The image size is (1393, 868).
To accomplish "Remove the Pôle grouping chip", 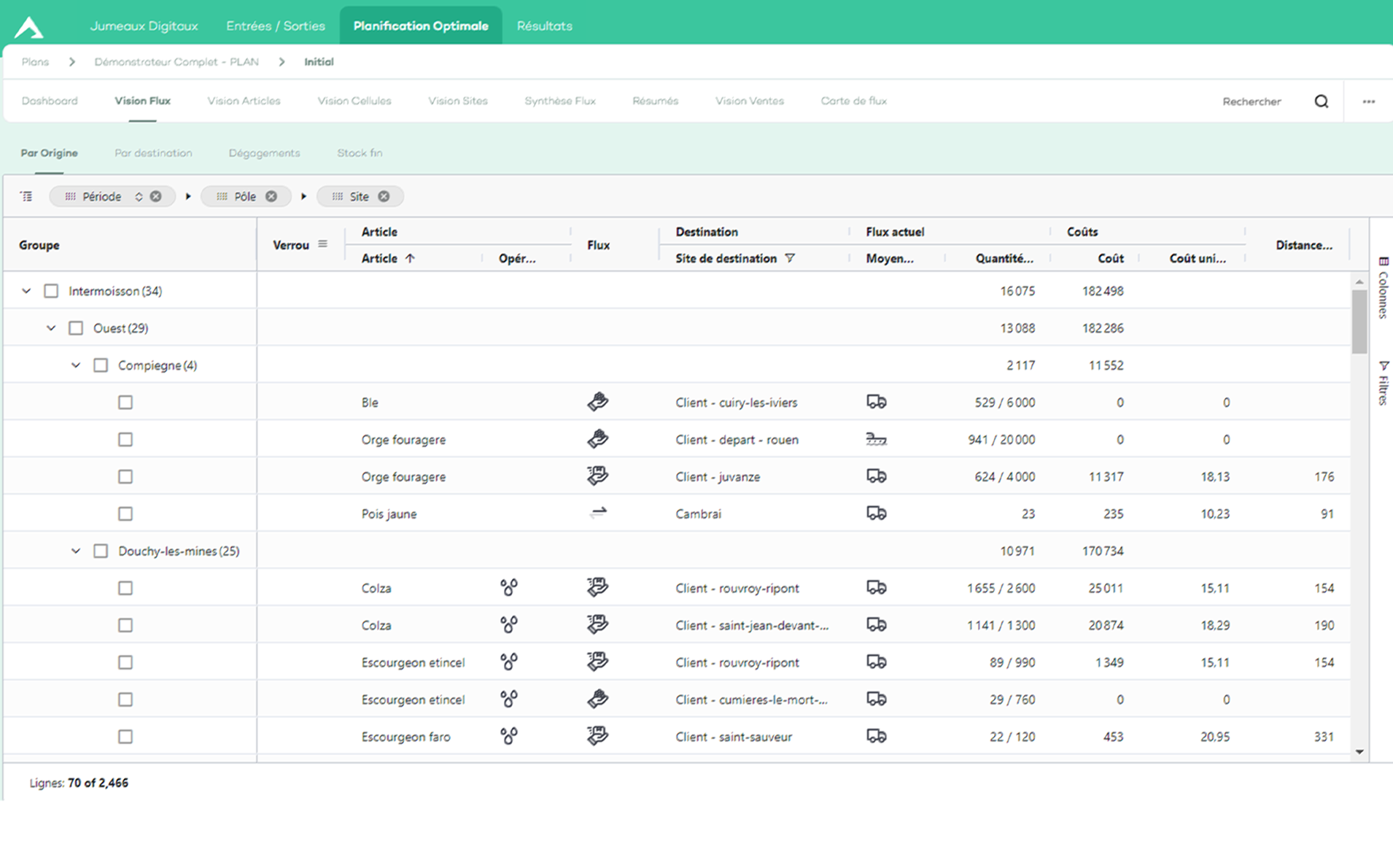I will click(x=271, y=196).
